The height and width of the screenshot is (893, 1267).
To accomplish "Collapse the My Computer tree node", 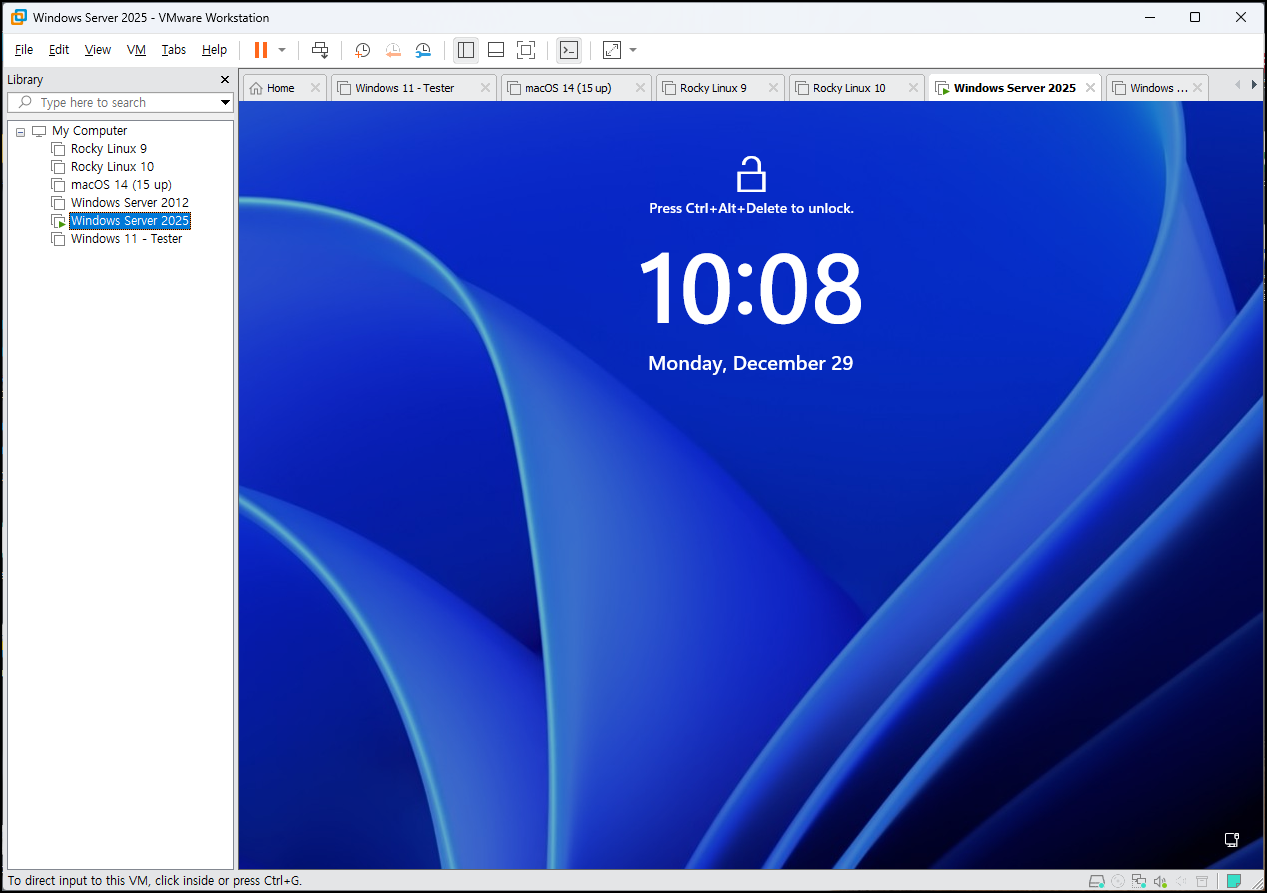I will [x=20, y=132].
